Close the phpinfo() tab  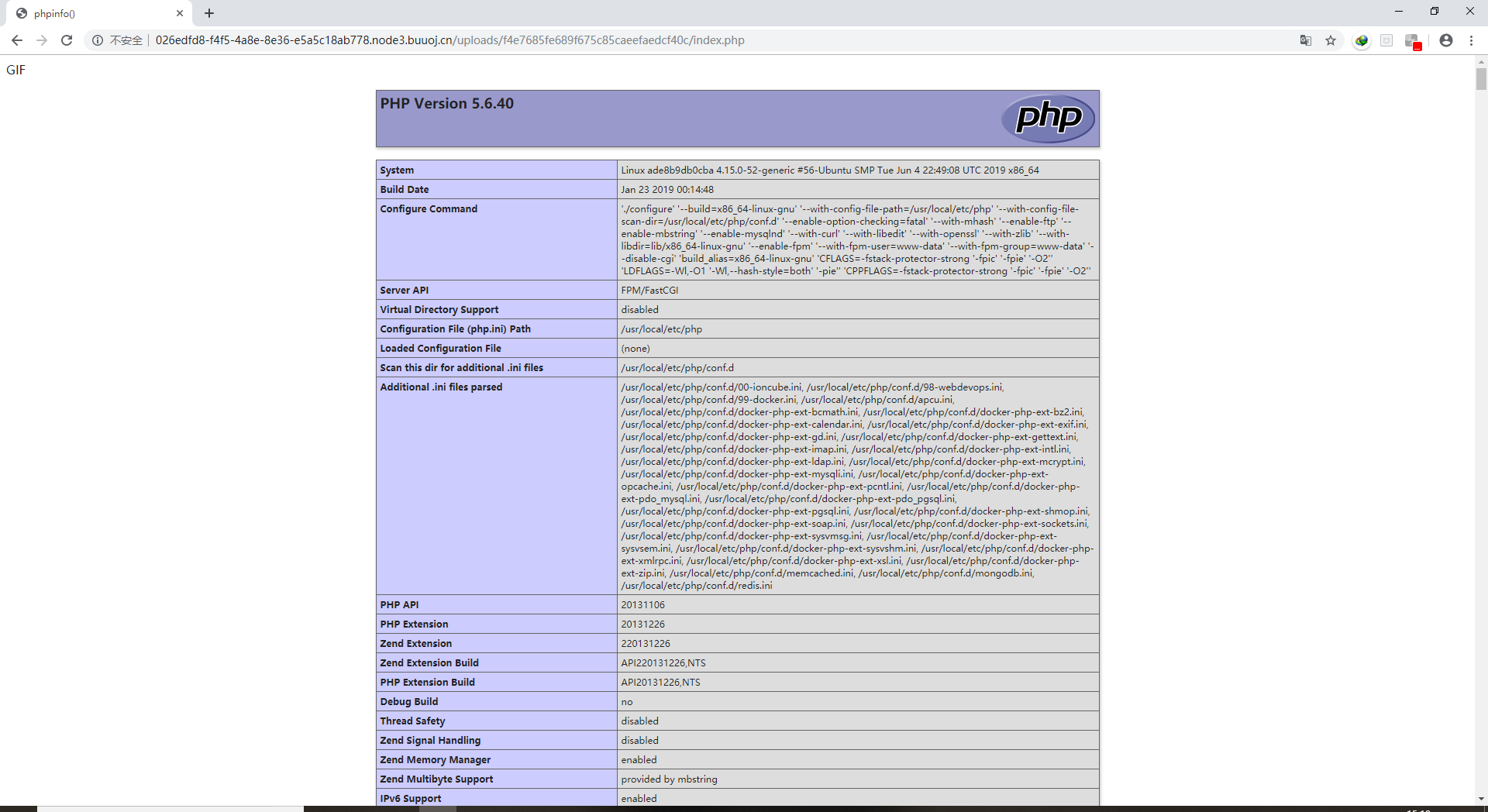click(180, 13)
